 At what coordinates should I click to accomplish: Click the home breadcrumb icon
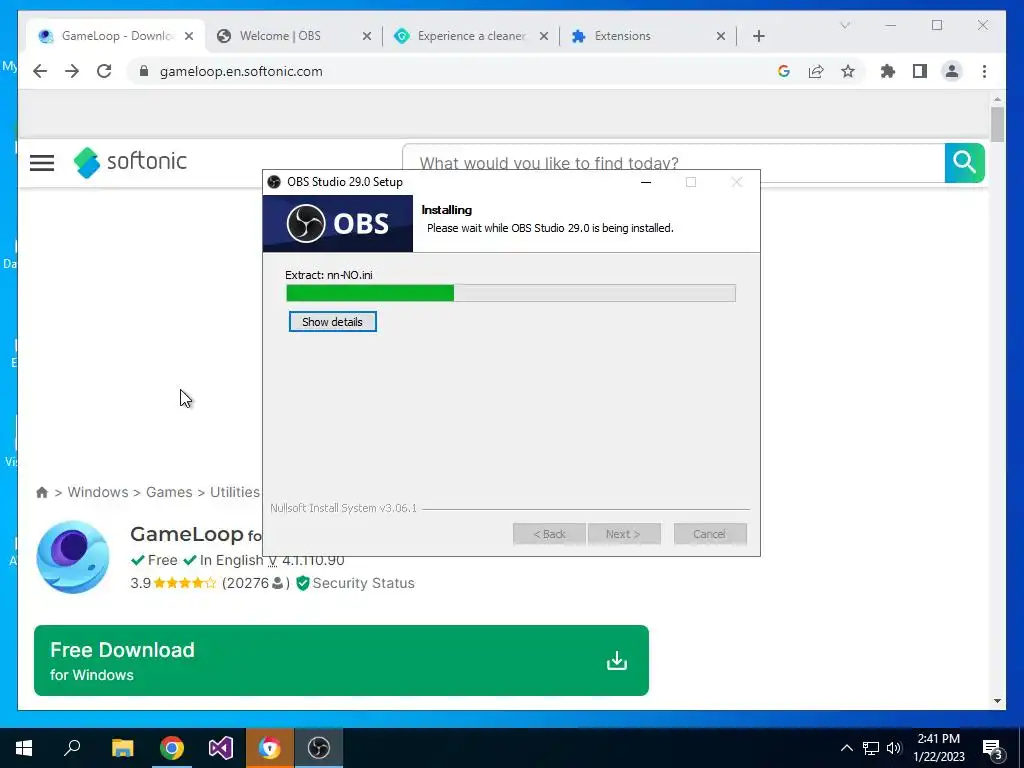click(x=42, y=492)
